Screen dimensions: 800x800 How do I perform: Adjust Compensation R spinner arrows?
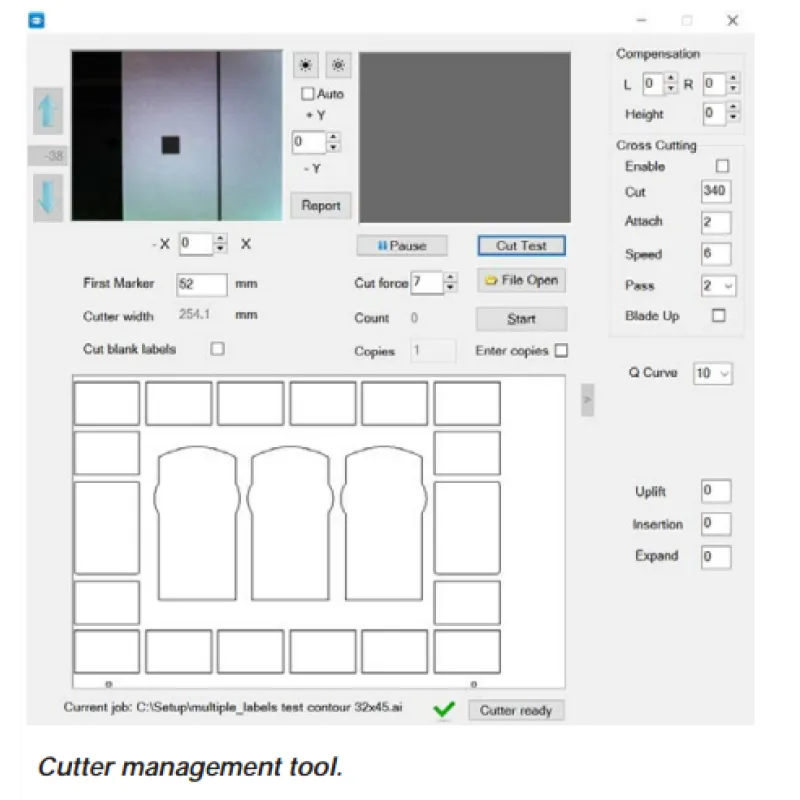(x=733, y=83)
